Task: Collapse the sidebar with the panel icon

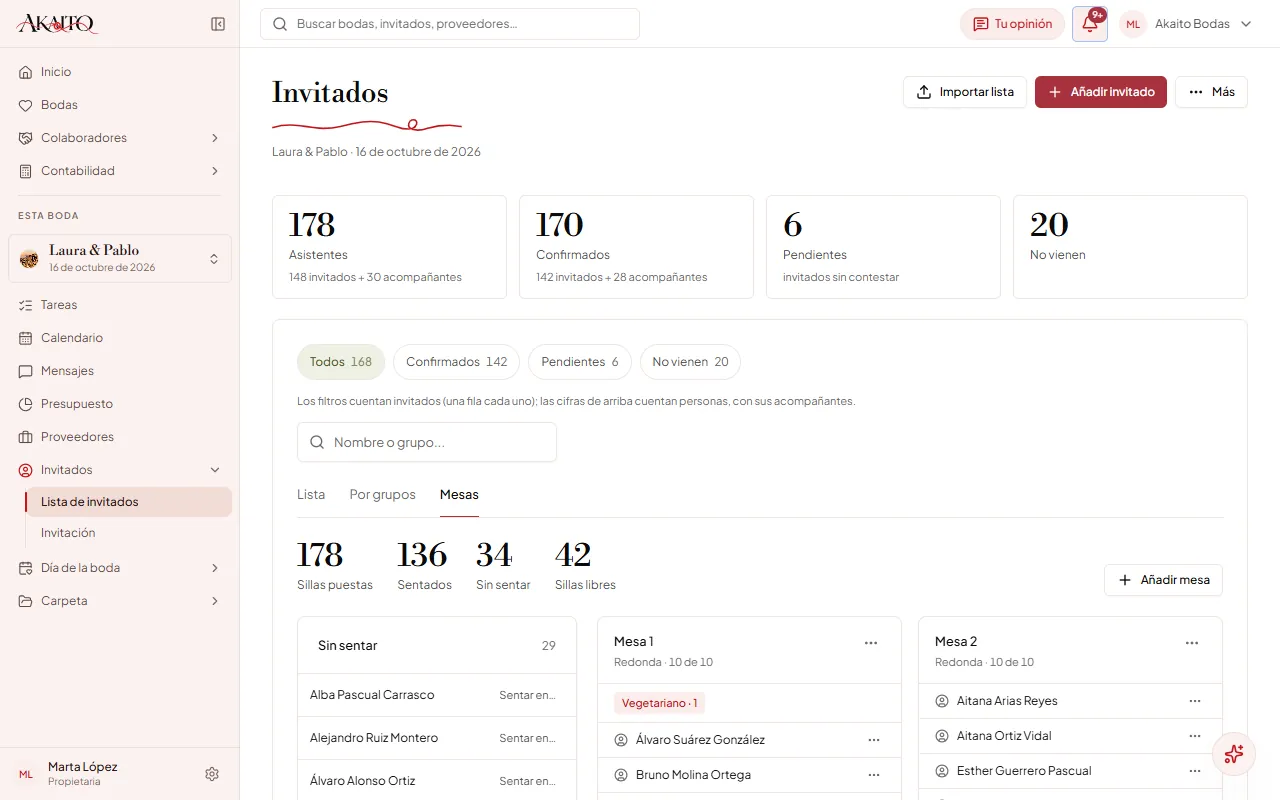Action: [218, 24]
